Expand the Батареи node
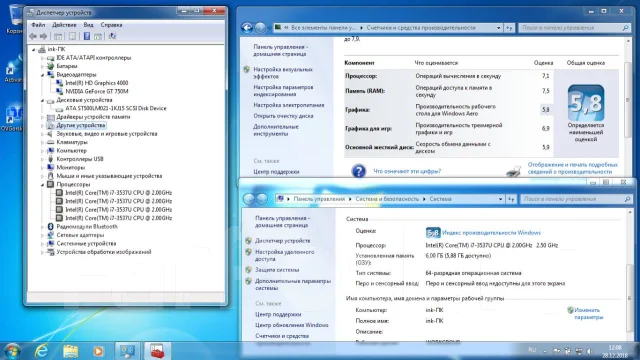The height and width of the screenshot is (360, 640). [x=42, y=66]
